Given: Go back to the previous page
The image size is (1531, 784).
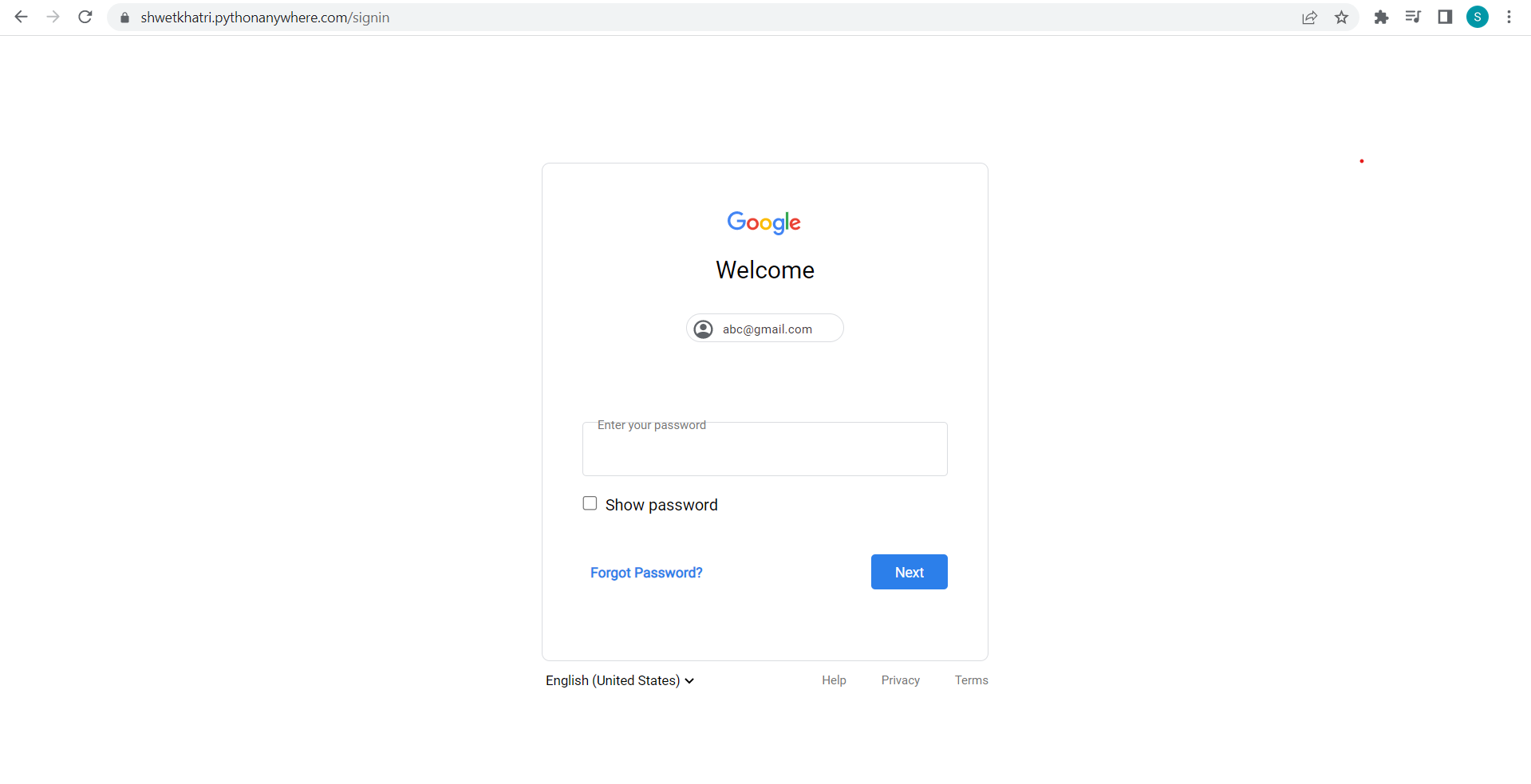Looking at the screenshot, I should (x=21, y=17).
